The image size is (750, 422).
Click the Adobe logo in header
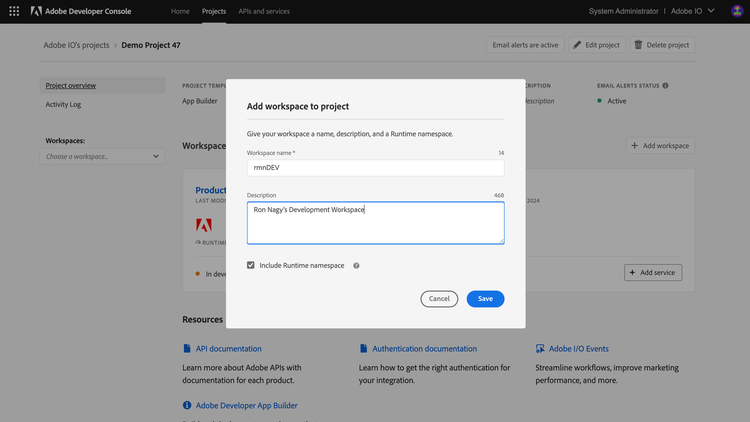pos(37,11)
